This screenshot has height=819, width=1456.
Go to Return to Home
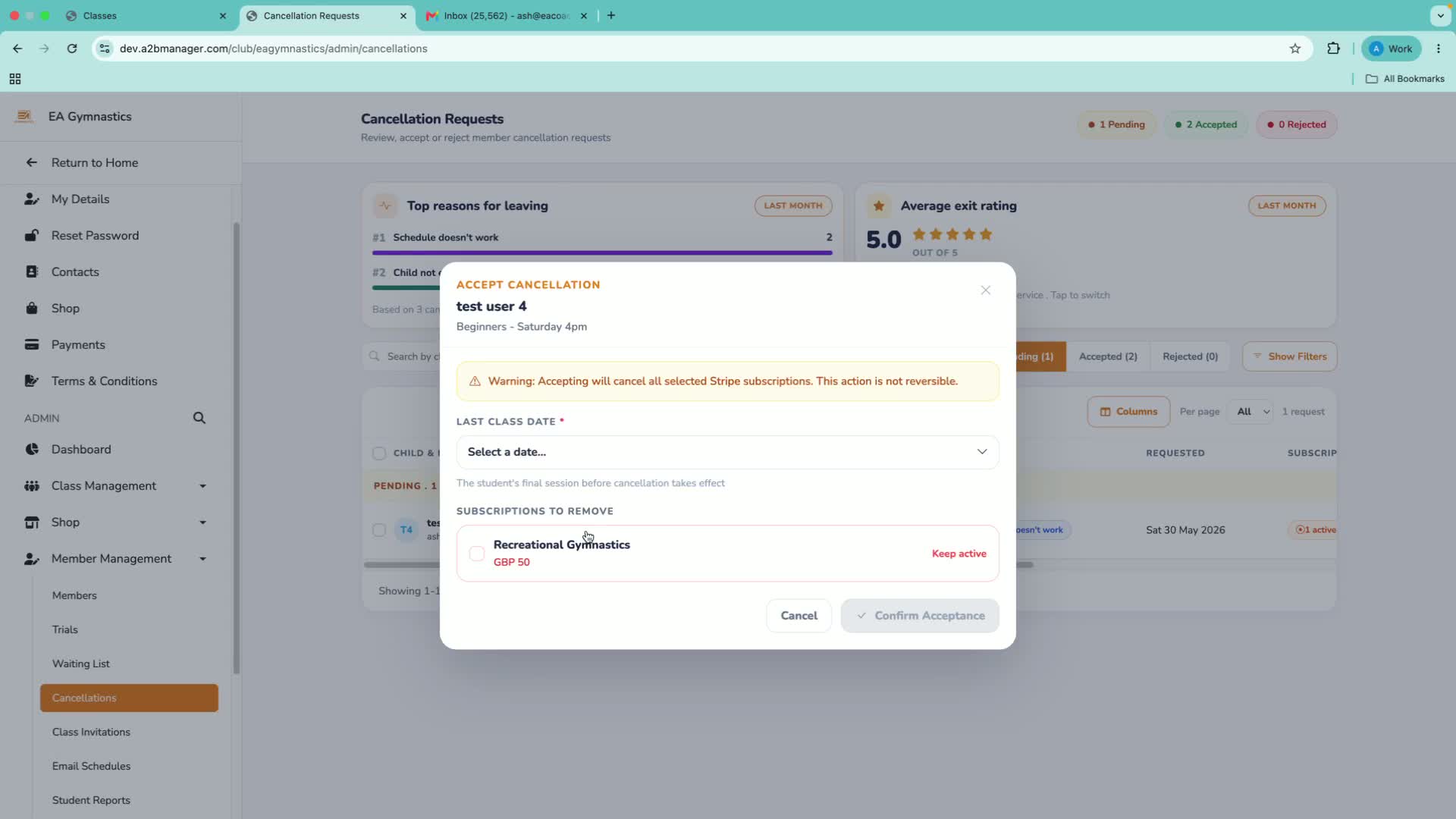click(x=95, y=162)
